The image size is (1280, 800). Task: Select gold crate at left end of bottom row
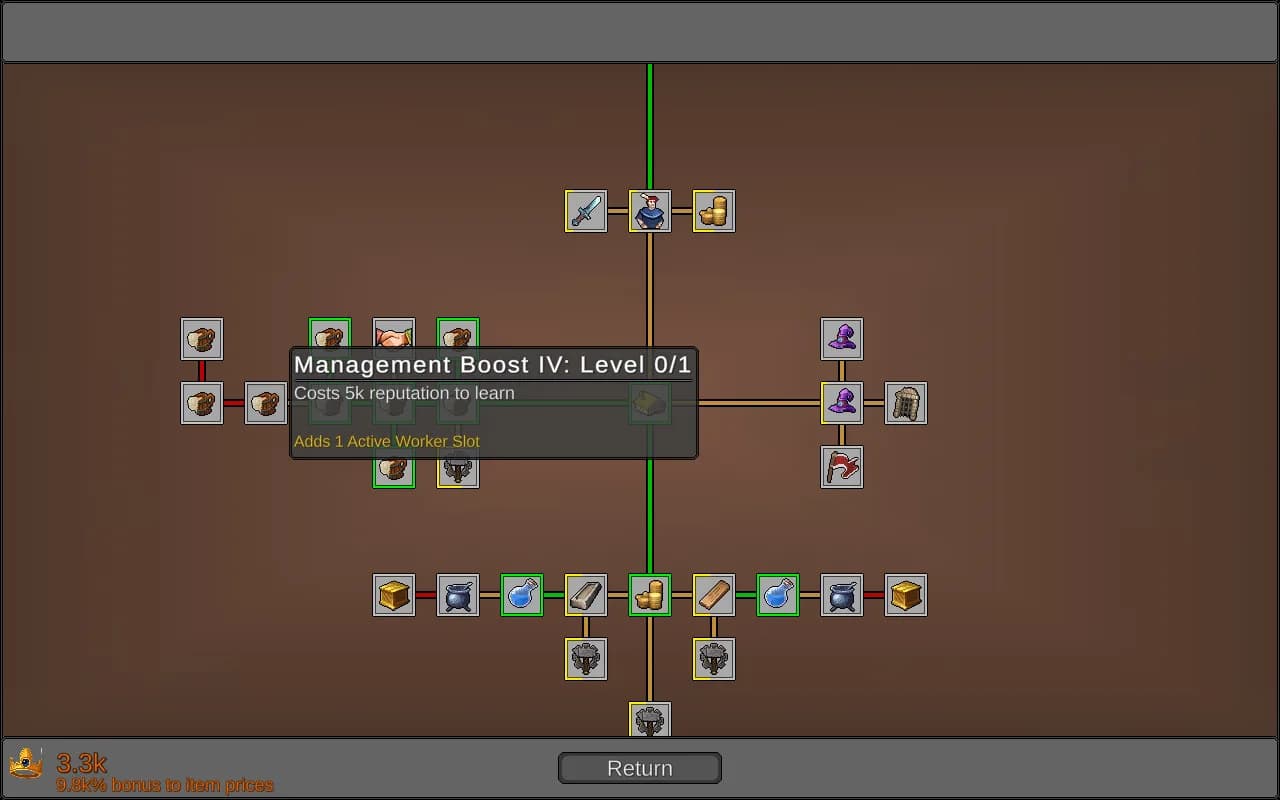pos(394,595)
